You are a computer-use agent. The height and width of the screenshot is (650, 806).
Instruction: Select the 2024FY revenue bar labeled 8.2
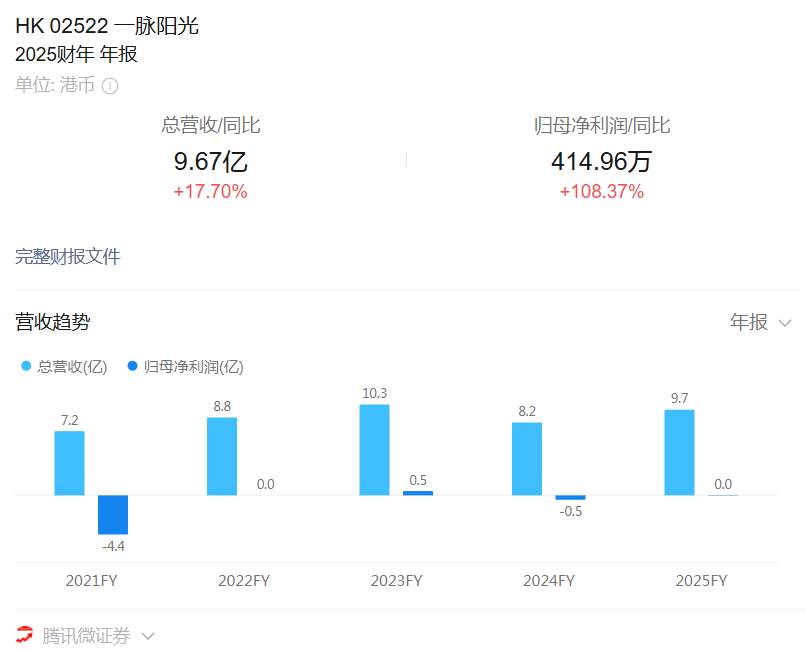[x=527, y=459]
